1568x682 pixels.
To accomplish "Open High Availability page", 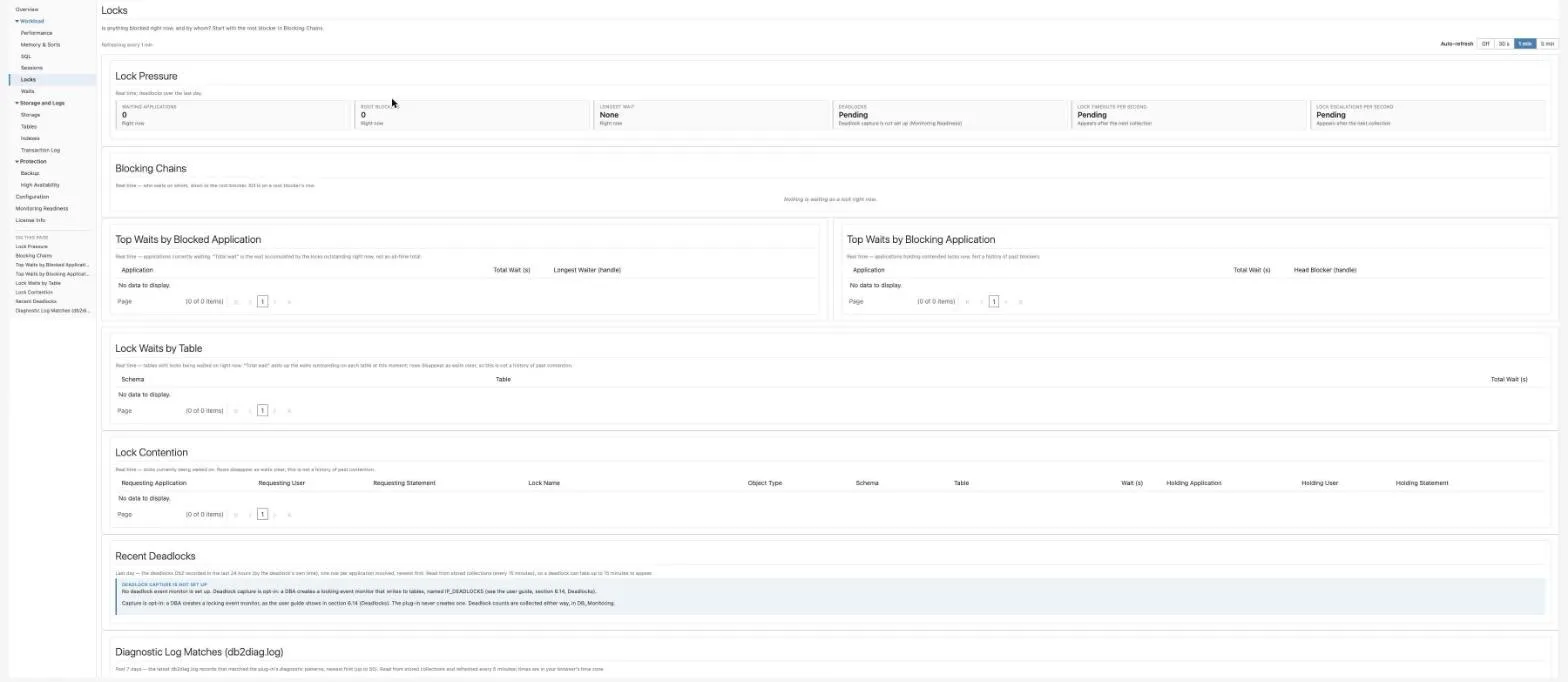I will (x=40, y=185).
